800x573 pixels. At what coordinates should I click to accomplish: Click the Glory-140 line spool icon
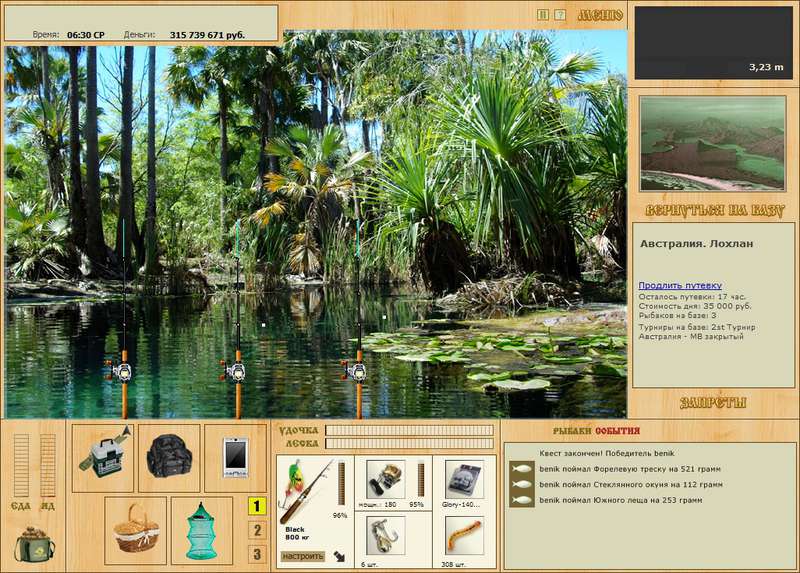tap(464, 479)
